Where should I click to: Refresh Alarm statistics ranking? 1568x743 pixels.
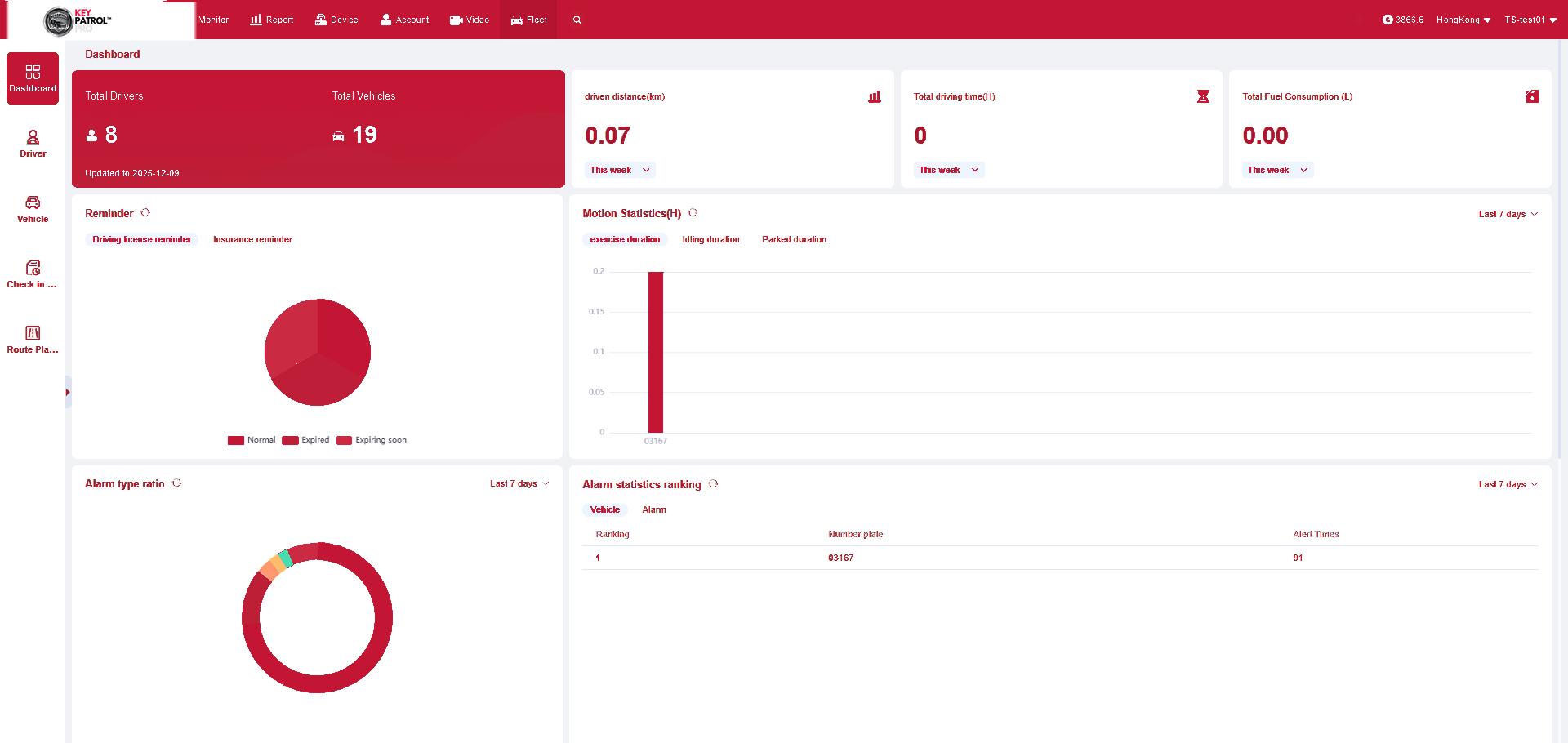[x=713, y=484]
